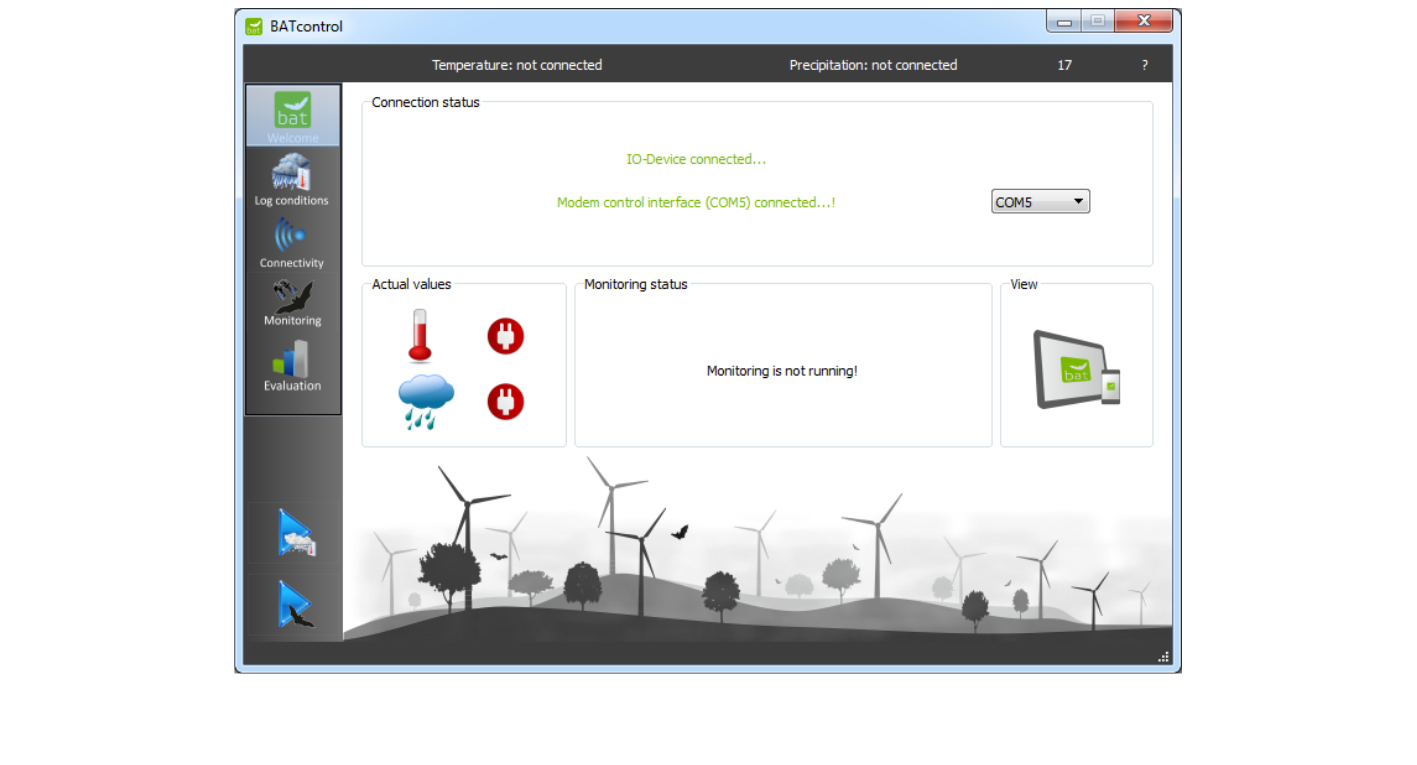
Task: Open the tablet and phone View thumbnail
Action: tap(1076, 369)
